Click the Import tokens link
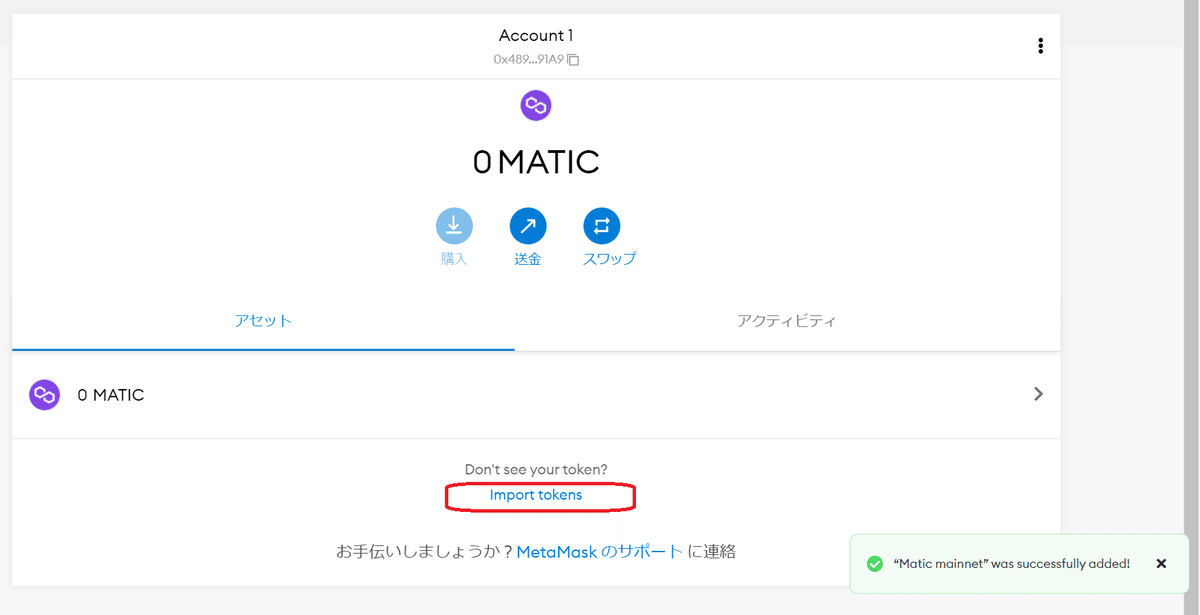The width and height of the screenshot is (1200, 615). [536, 495]
